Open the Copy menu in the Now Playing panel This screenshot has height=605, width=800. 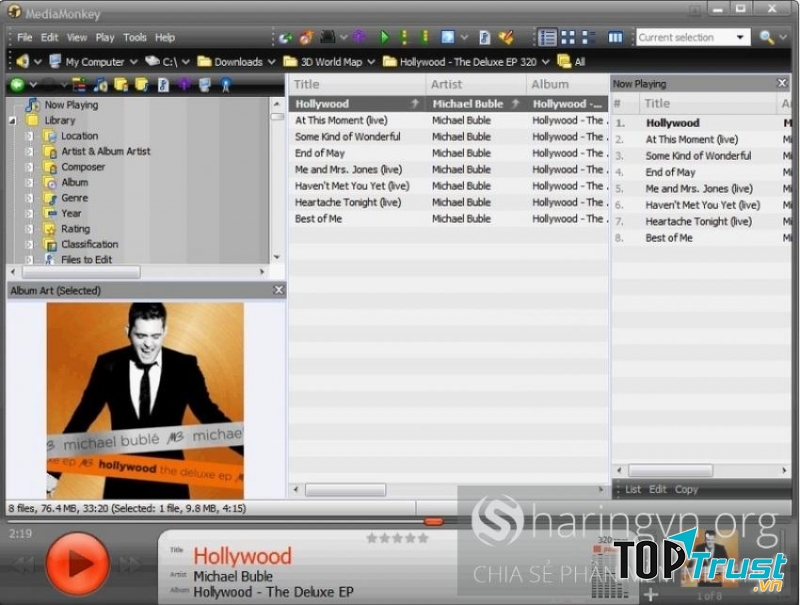click(x=686, y=489)
